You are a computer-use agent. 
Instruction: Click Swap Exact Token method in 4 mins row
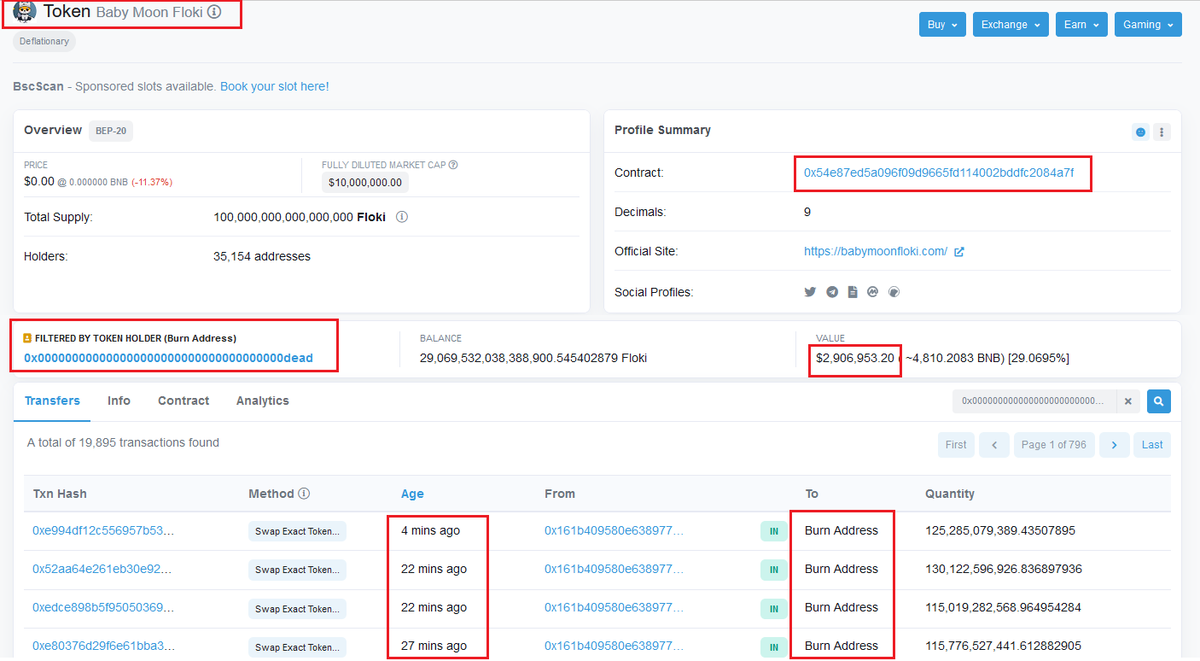pos(297,531)
